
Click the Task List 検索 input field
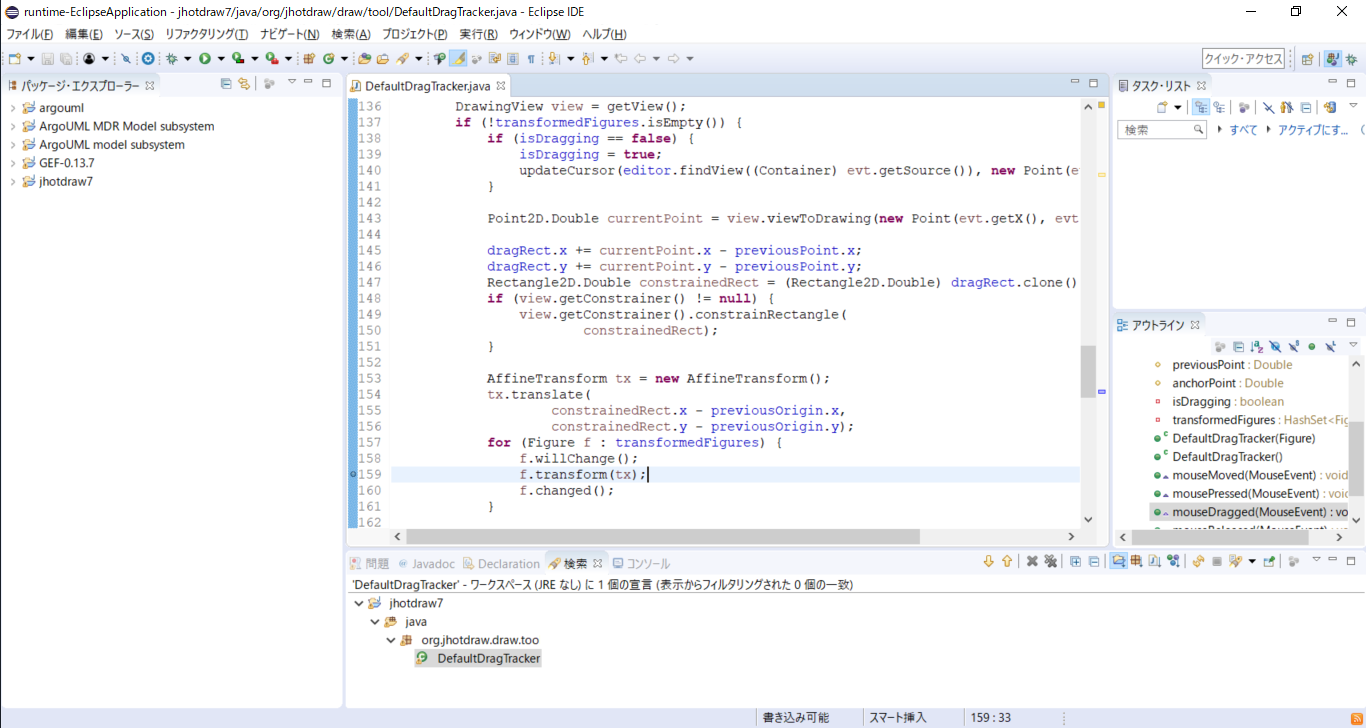point(1162,130)
